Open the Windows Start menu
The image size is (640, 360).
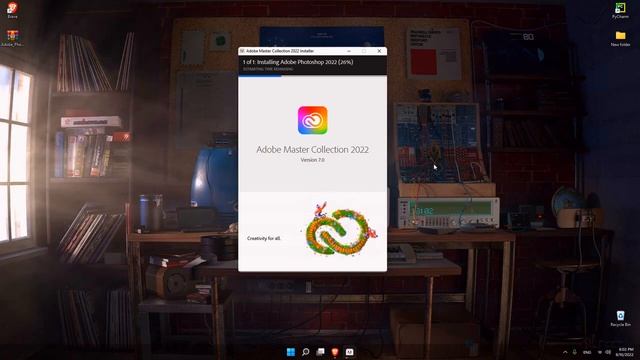click(291, 352)
